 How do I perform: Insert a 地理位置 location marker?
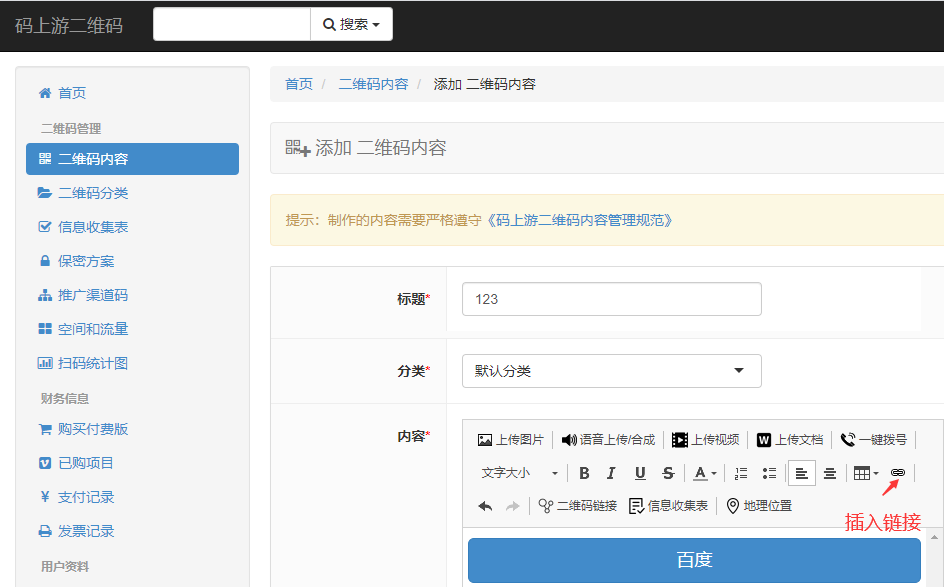click(x=759, y=506)
